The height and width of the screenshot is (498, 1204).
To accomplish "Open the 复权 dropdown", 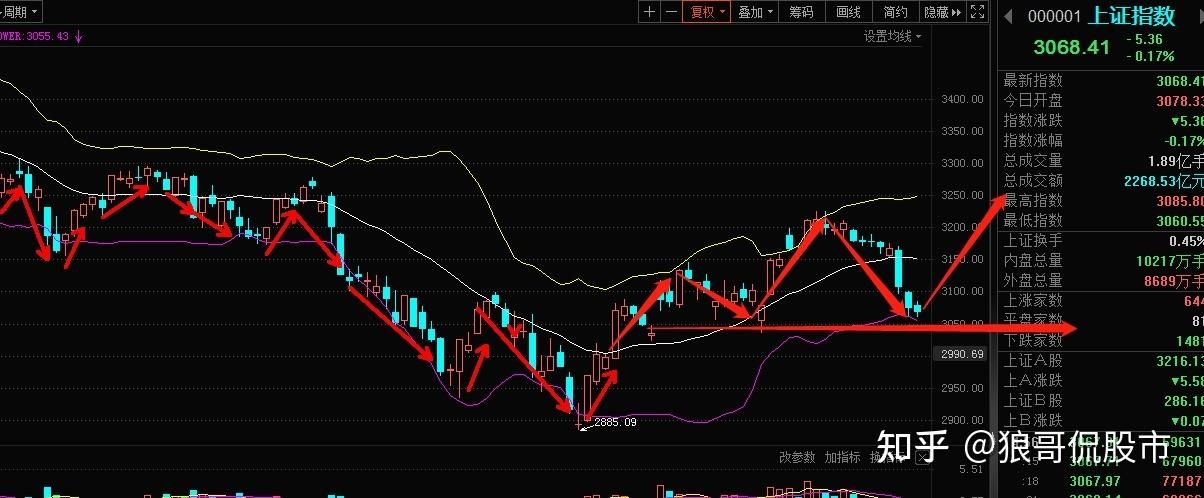I will [x=707, y=12].
